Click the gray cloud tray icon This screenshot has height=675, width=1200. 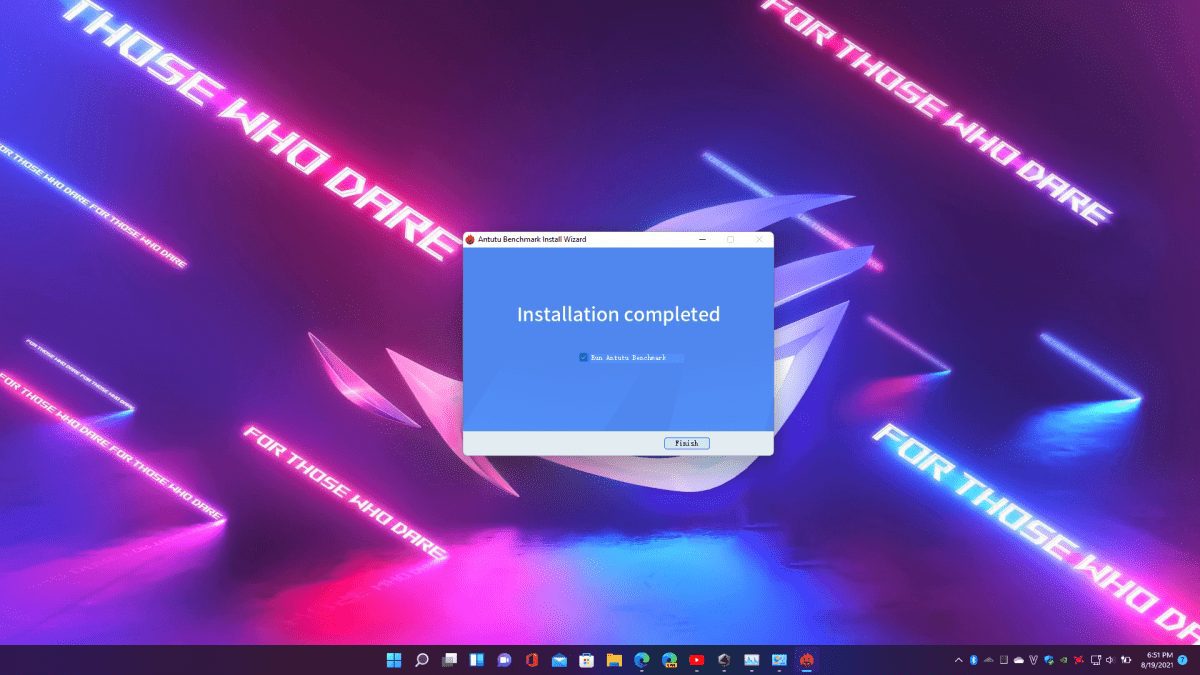coord(988,660)
